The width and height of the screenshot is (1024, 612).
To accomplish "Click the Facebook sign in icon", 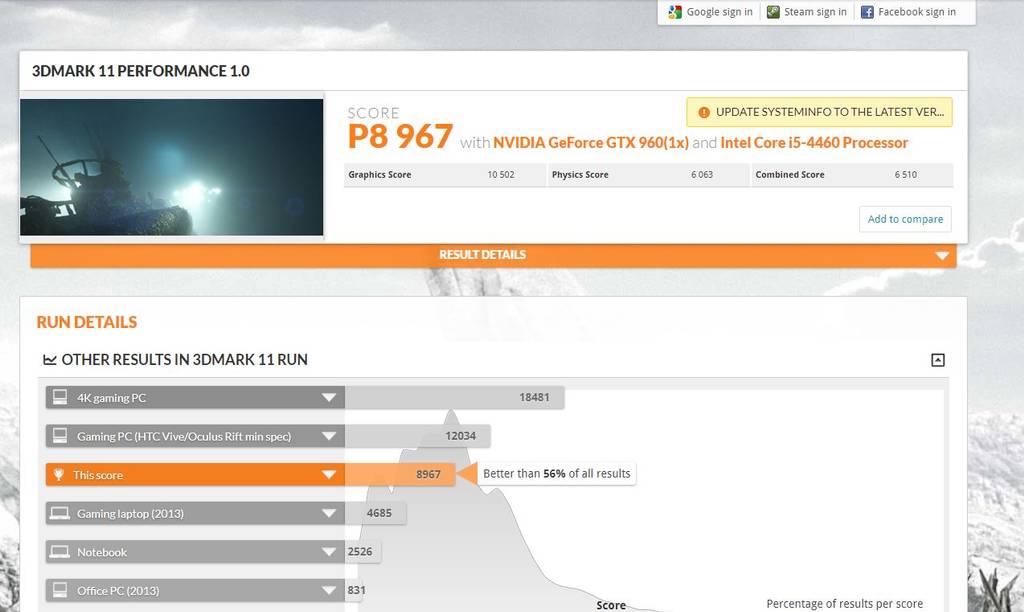I will tap(867, 12).
